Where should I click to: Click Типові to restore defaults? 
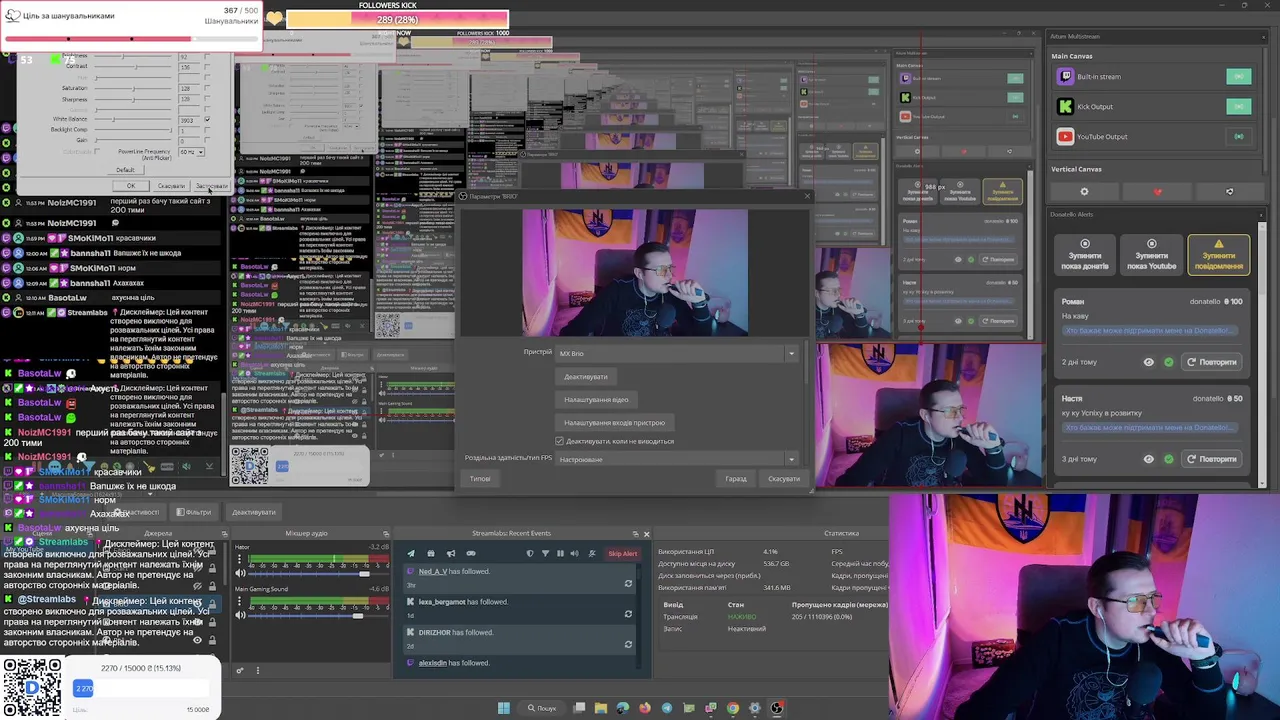pos(480,479)
